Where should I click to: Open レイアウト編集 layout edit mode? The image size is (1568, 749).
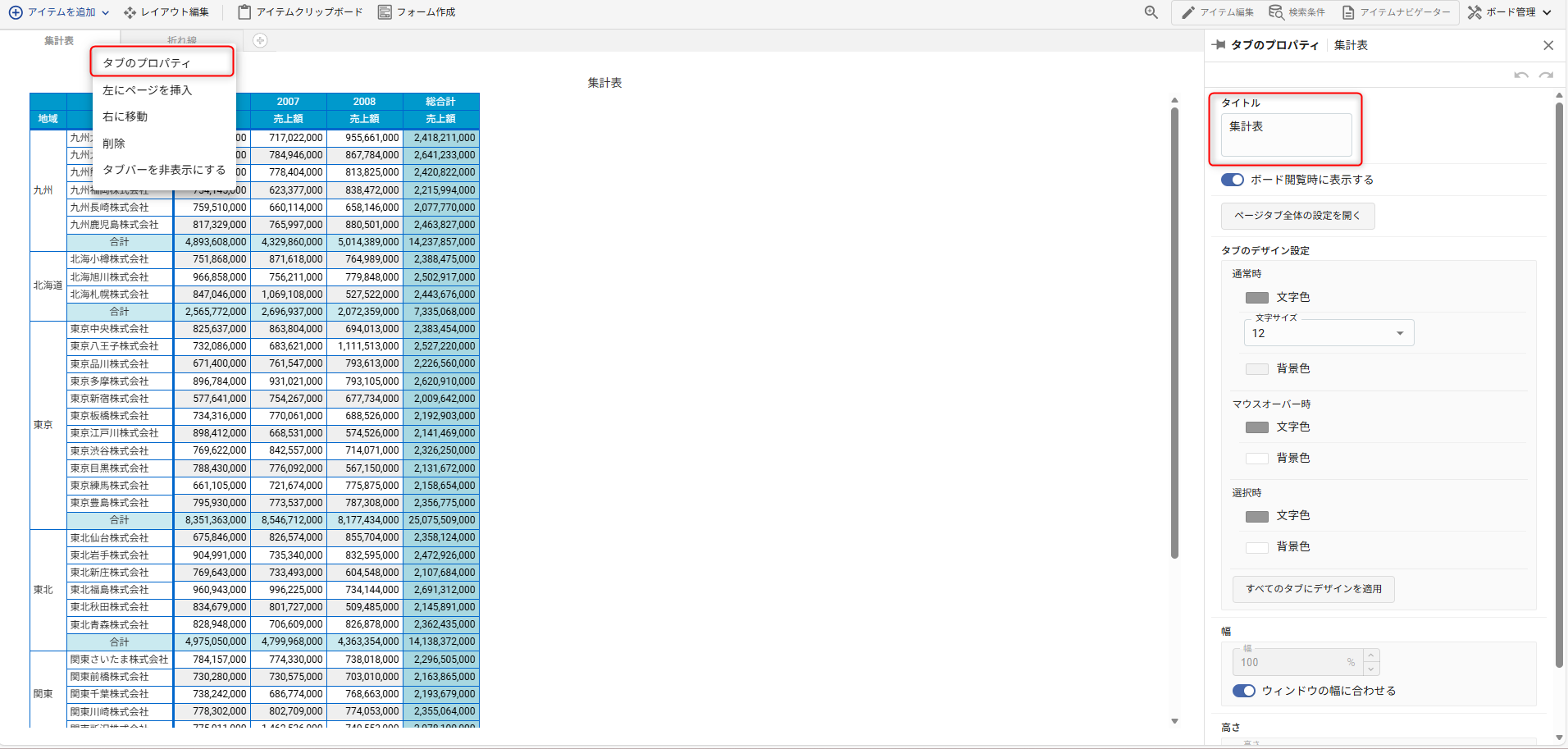point(166,12)
